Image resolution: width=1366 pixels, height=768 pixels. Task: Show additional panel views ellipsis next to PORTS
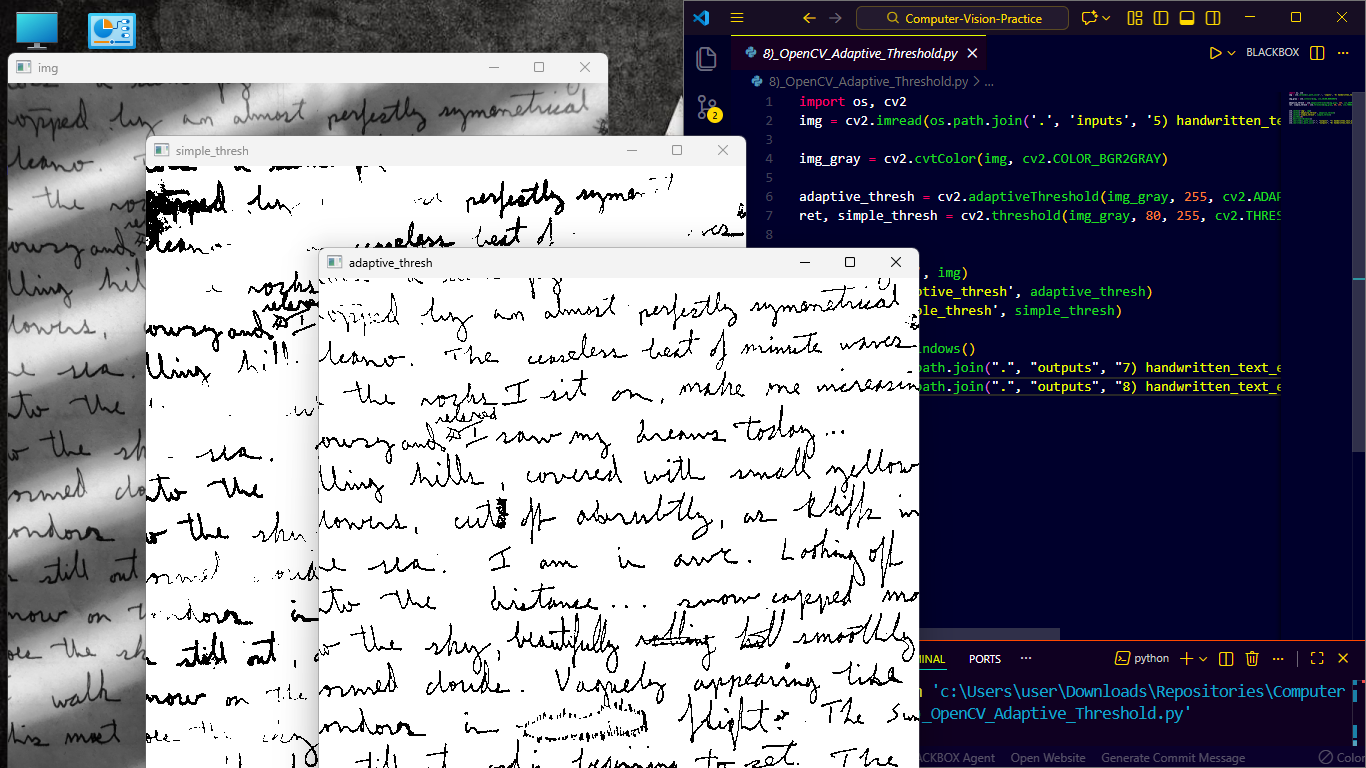click(x=1025, y=659)
